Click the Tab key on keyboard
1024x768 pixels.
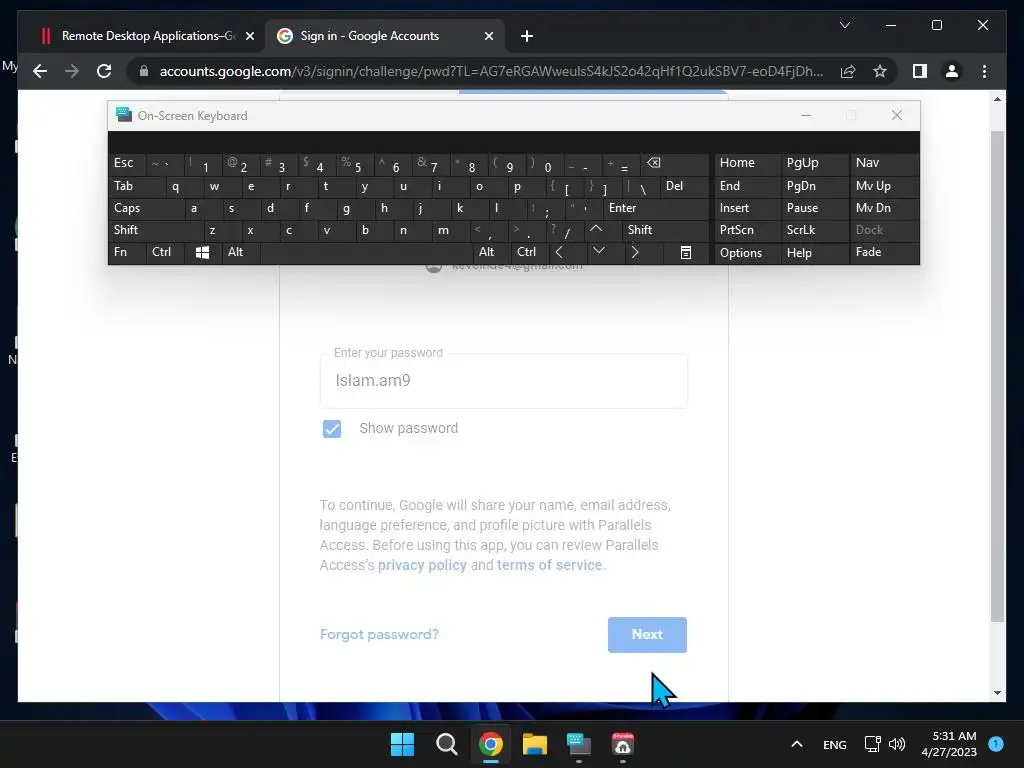[x=137, y=186]
